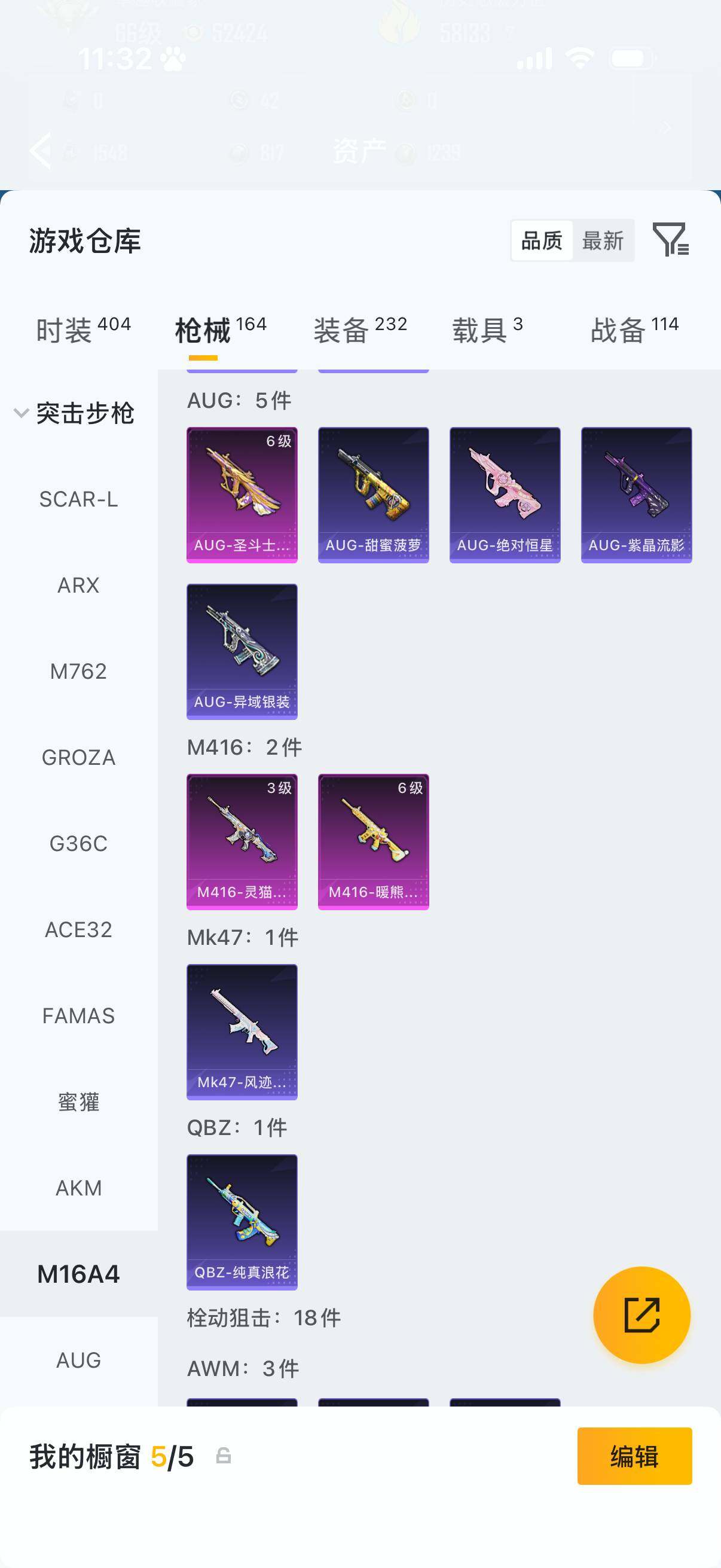Select GROZA in the weapon sidebar
Viewport: 721px width, 1568px height.
pyautogui.click(x=78, y=758)
